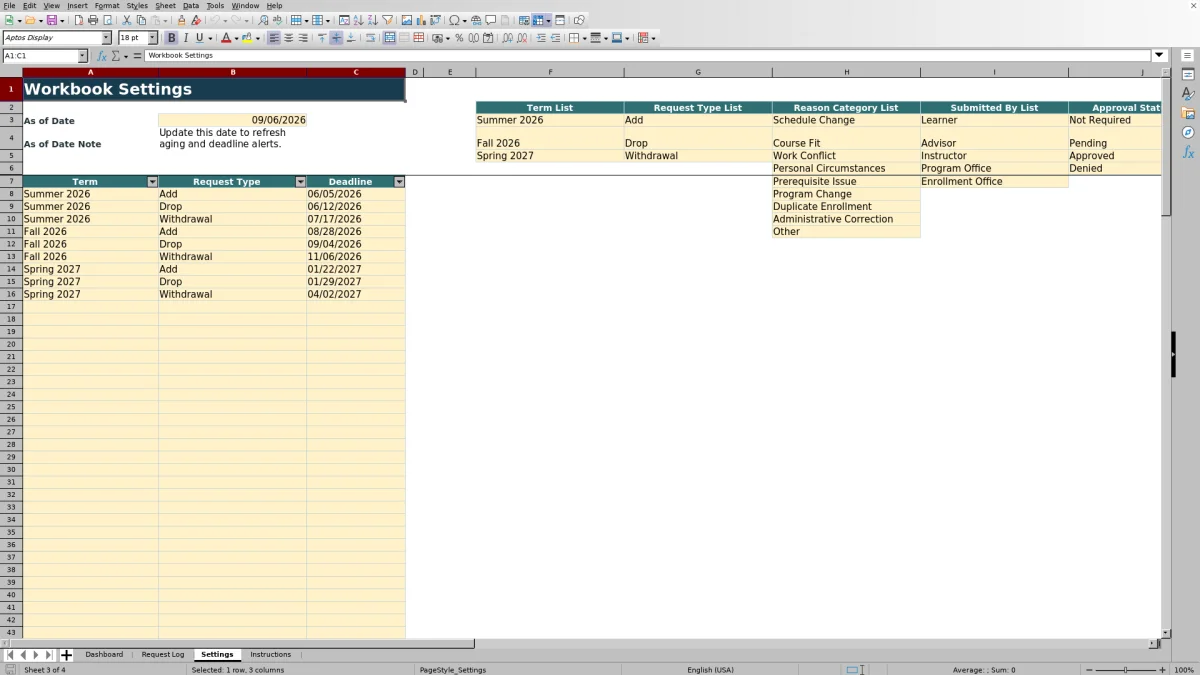Click the Insert Hyperlink icon
The width and height of the screenshot is (1200, 675).
[x=476, y=20]
